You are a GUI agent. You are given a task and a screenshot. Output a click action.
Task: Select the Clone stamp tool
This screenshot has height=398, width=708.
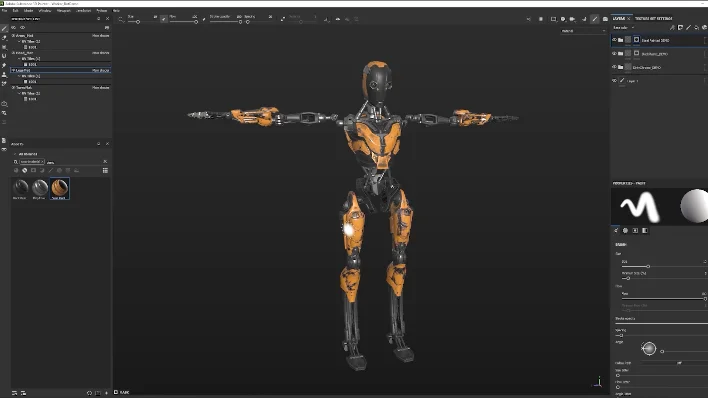4,75
